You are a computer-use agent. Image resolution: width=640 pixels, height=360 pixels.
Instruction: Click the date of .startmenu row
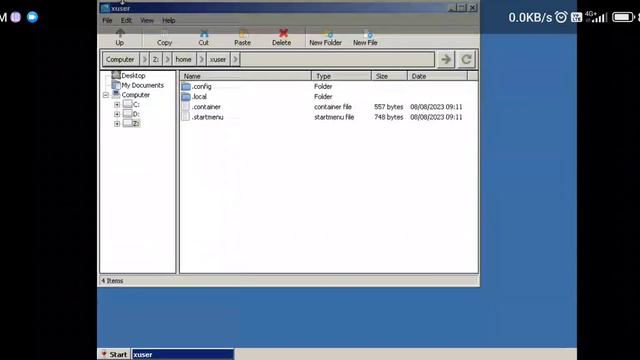pos(436,117)
